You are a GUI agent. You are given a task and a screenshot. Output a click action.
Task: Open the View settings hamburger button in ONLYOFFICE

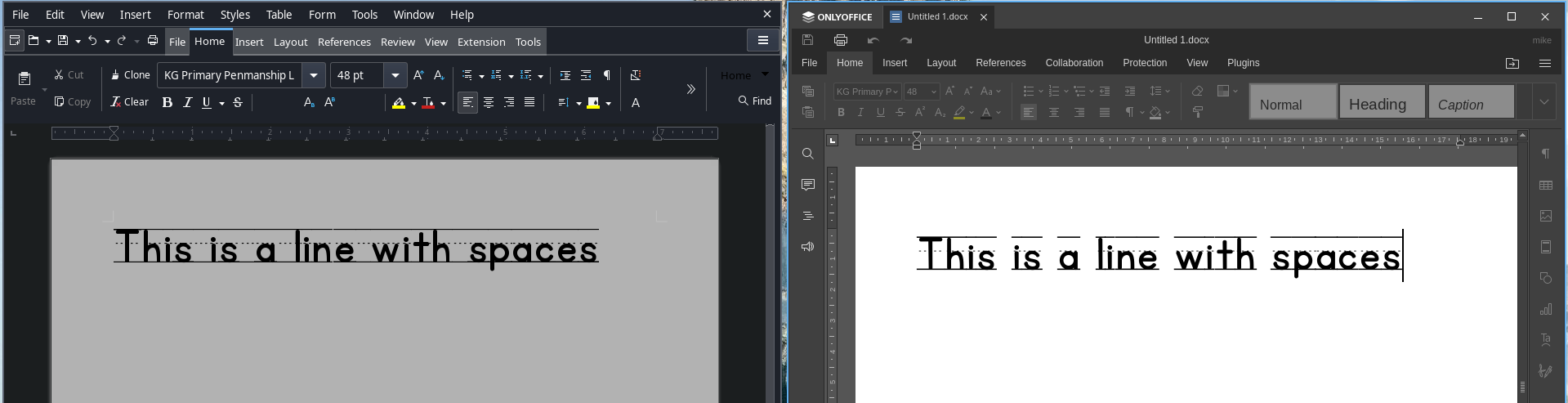point(1544,63)
